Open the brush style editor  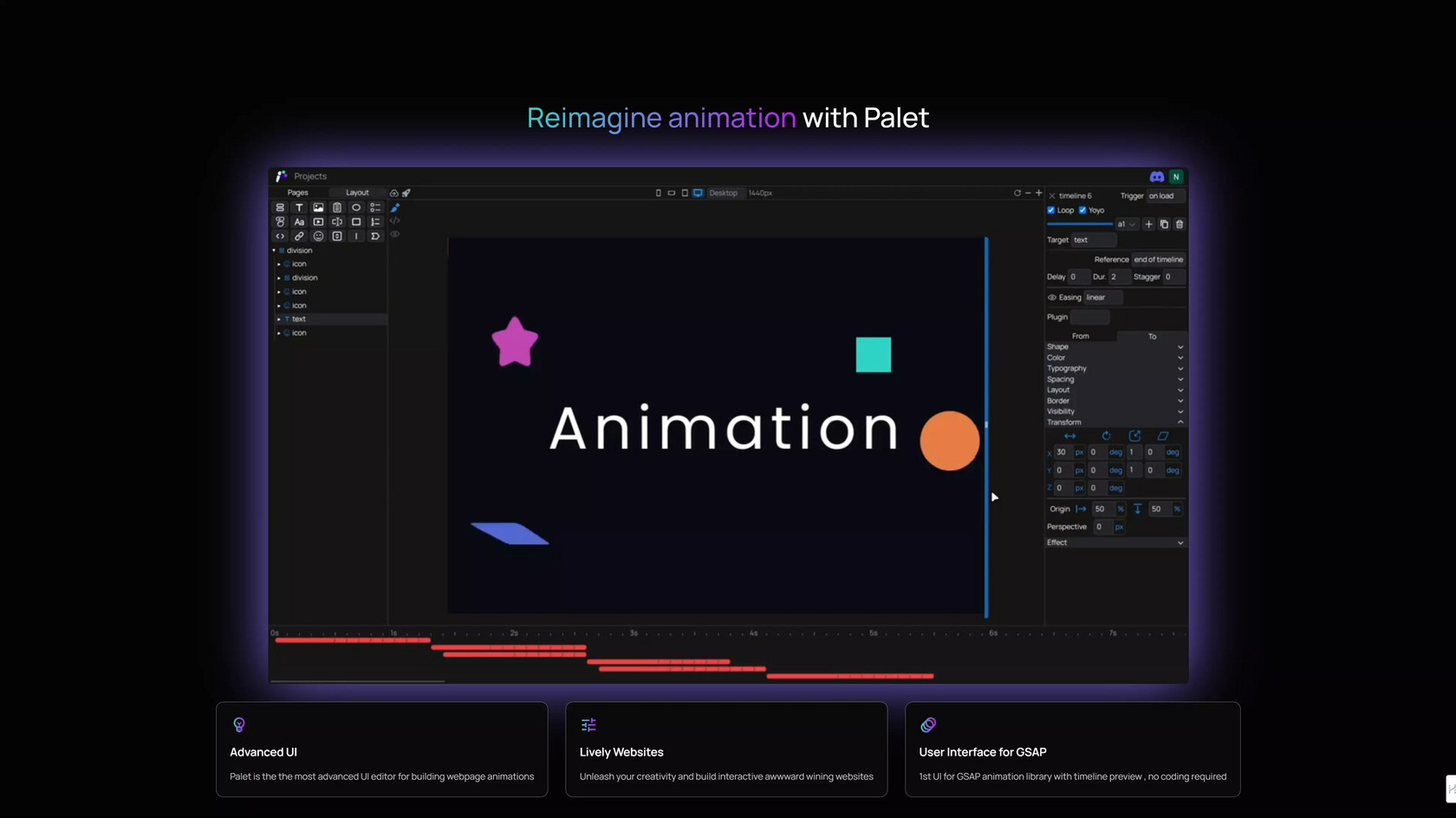pos(395,208)
